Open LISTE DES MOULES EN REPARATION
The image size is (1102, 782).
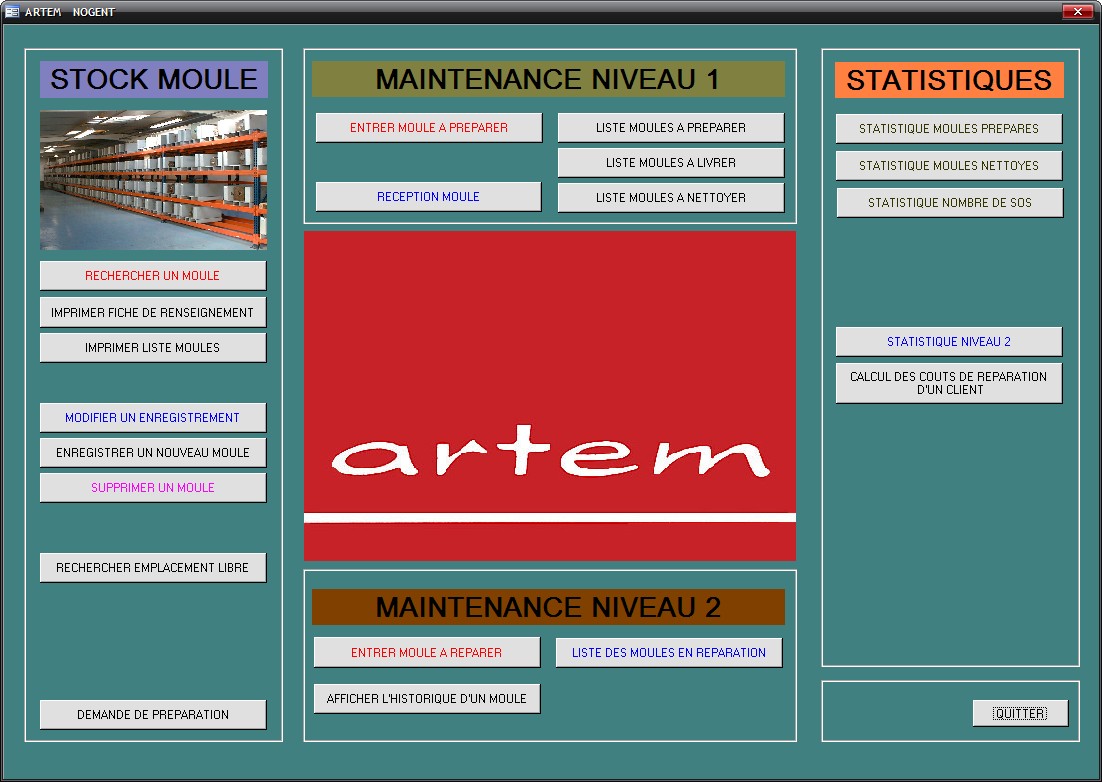[669, 653]
